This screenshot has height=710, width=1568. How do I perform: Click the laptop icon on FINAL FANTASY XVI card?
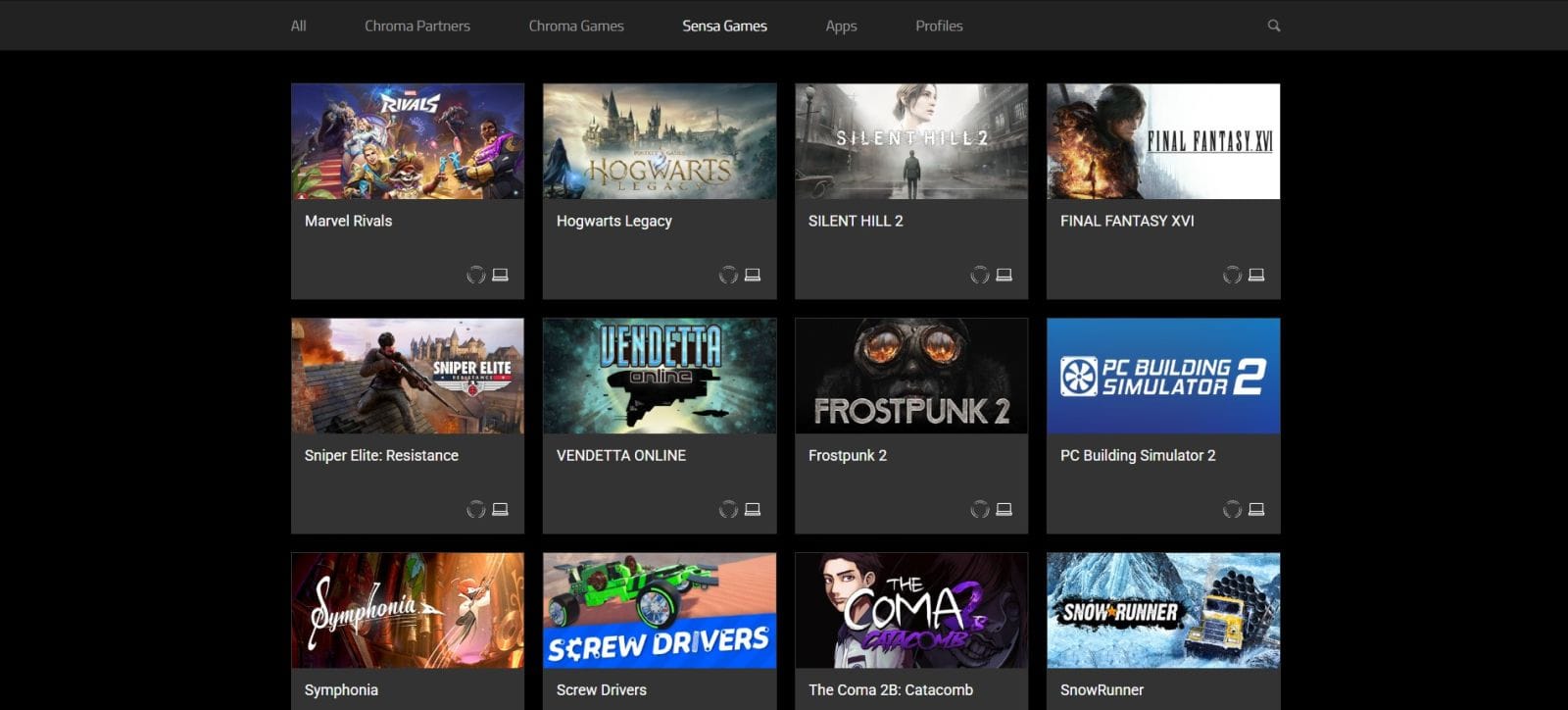point(1256,275)
